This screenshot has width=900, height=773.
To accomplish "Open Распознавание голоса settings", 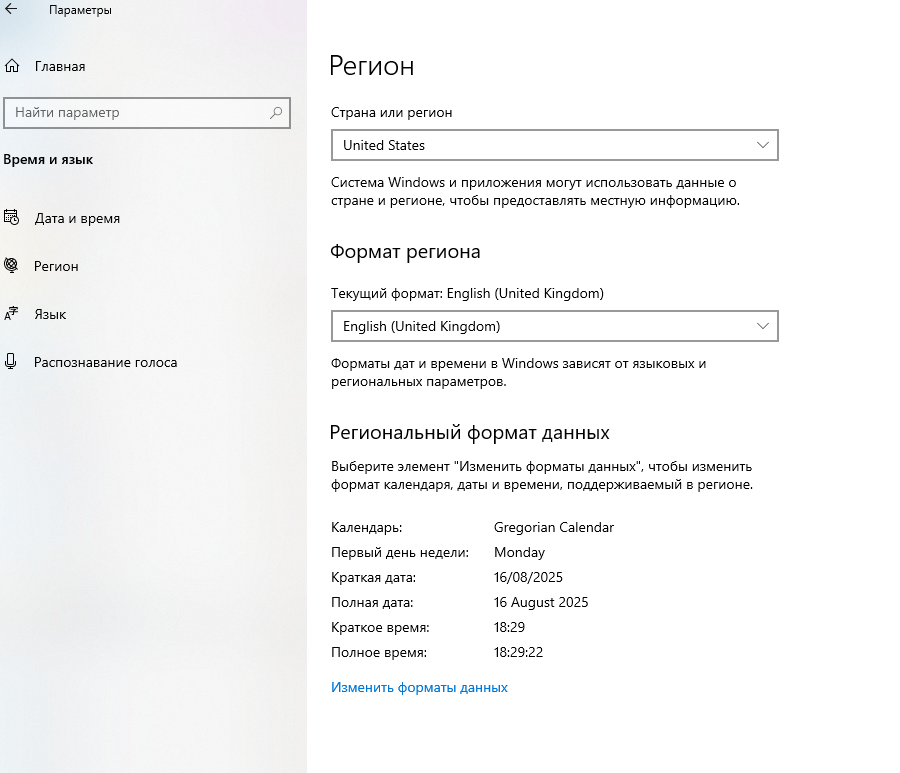I will [x=105, y=362].
